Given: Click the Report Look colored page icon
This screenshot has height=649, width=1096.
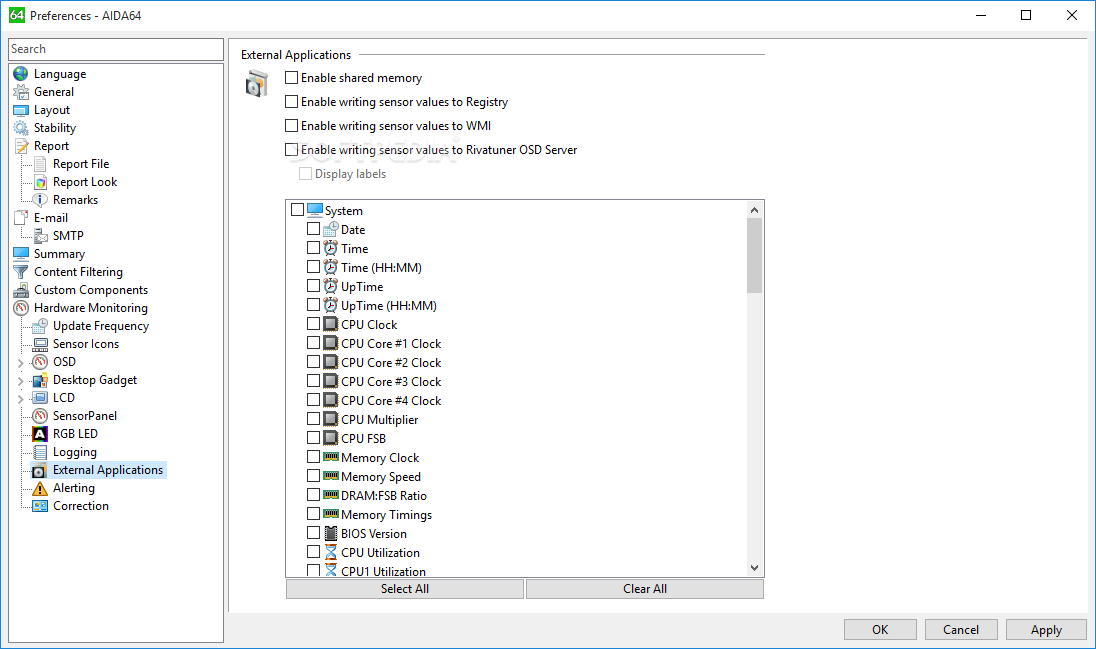Looking at the screenshot, I should 41,183.
